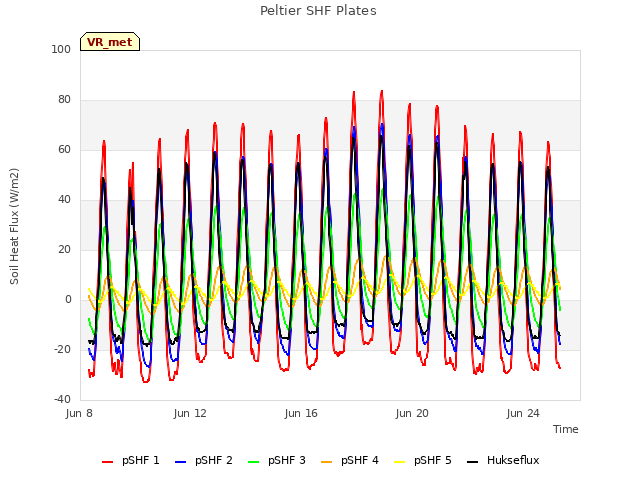
Task: Click the Jun 24 x-axis label
Action: pos(523,413)
